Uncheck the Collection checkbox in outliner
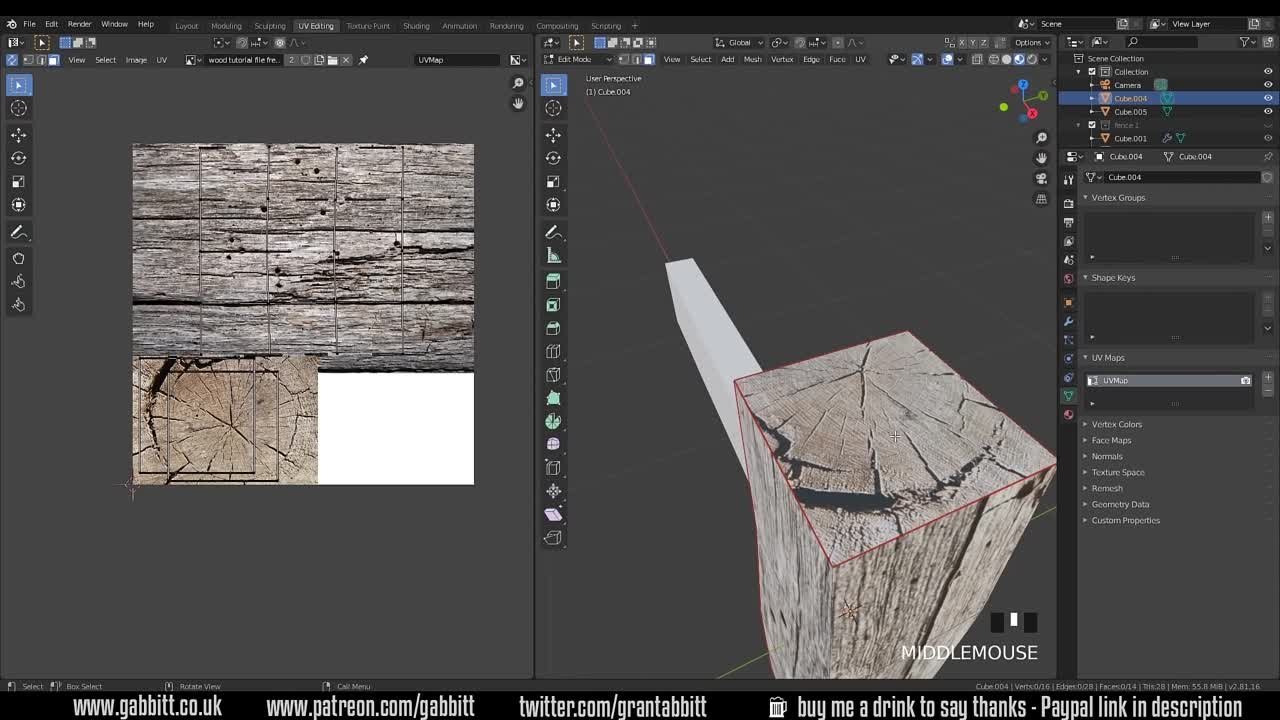The width and height of the screenshot is (1280, 720). pyautogui.click(x=1093, y=71)
